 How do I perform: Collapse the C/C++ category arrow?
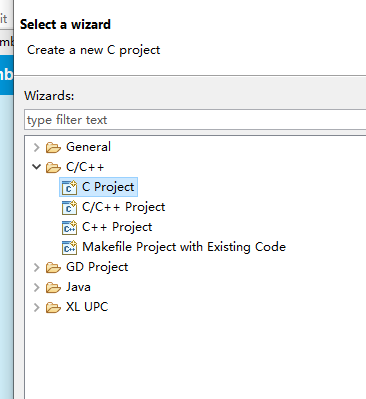click(37, 166)
